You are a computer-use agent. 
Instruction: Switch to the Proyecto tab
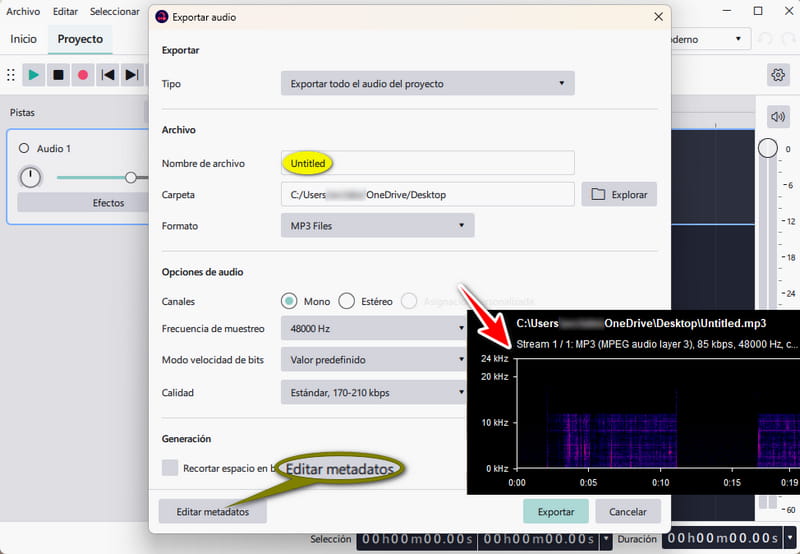click(80, 39)
